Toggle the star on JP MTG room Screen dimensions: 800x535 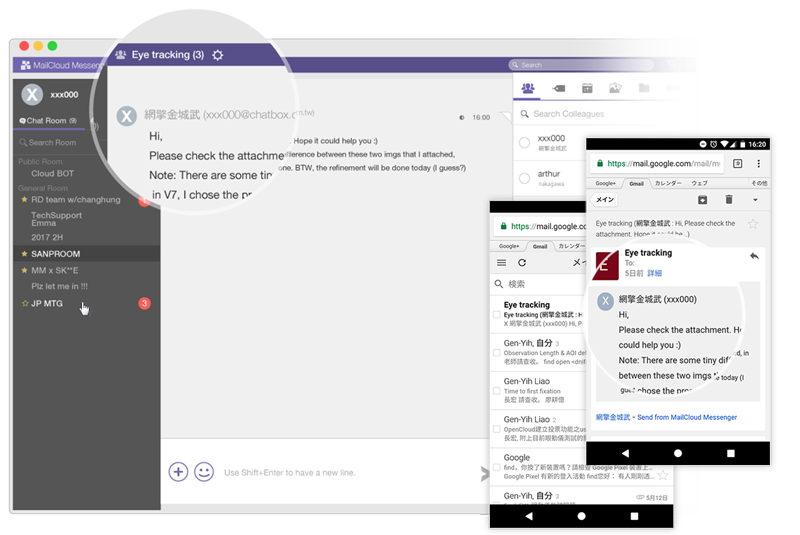[25, 303]
